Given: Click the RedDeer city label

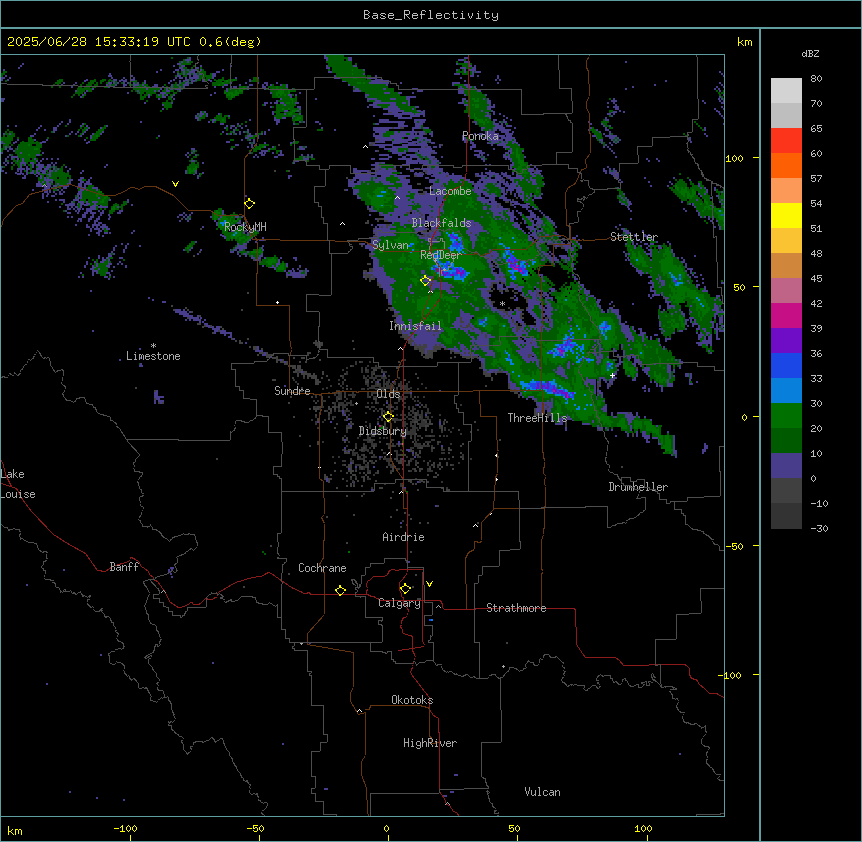Looking at the screenshot, I should (x=440, y=255).
